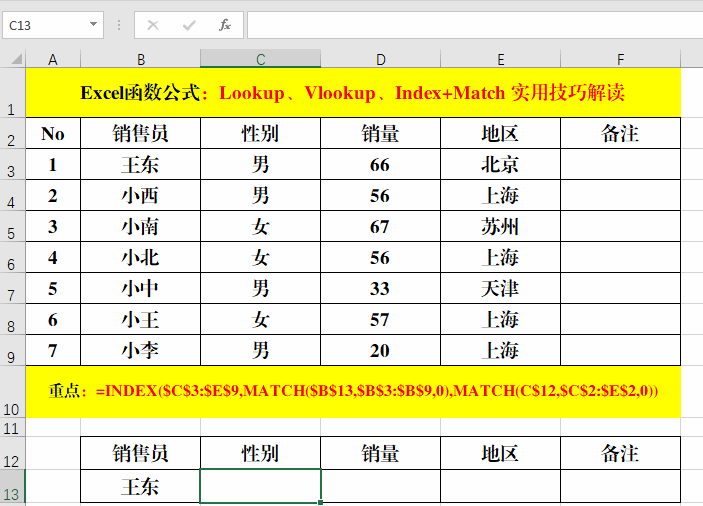Click the cell '小南'
The width and height of the screenshot is (703, 506).
(x=140, y=226)
